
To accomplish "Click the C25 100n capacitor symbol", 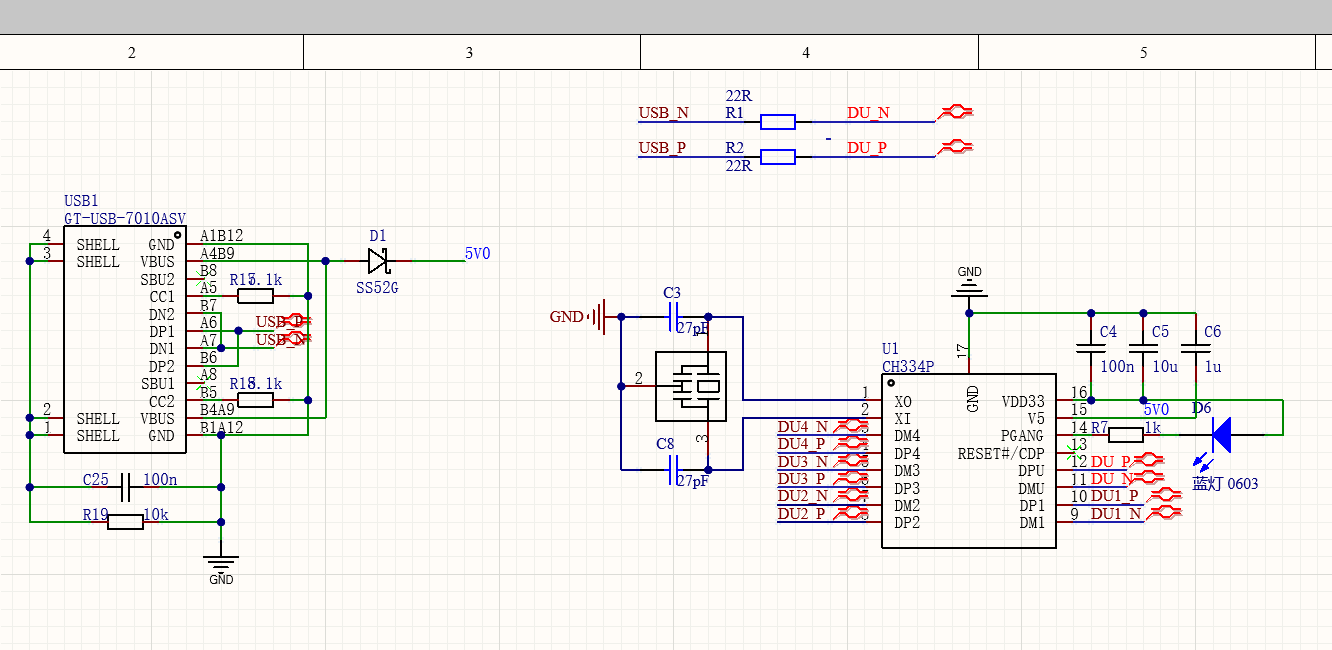I will point(126,487).
